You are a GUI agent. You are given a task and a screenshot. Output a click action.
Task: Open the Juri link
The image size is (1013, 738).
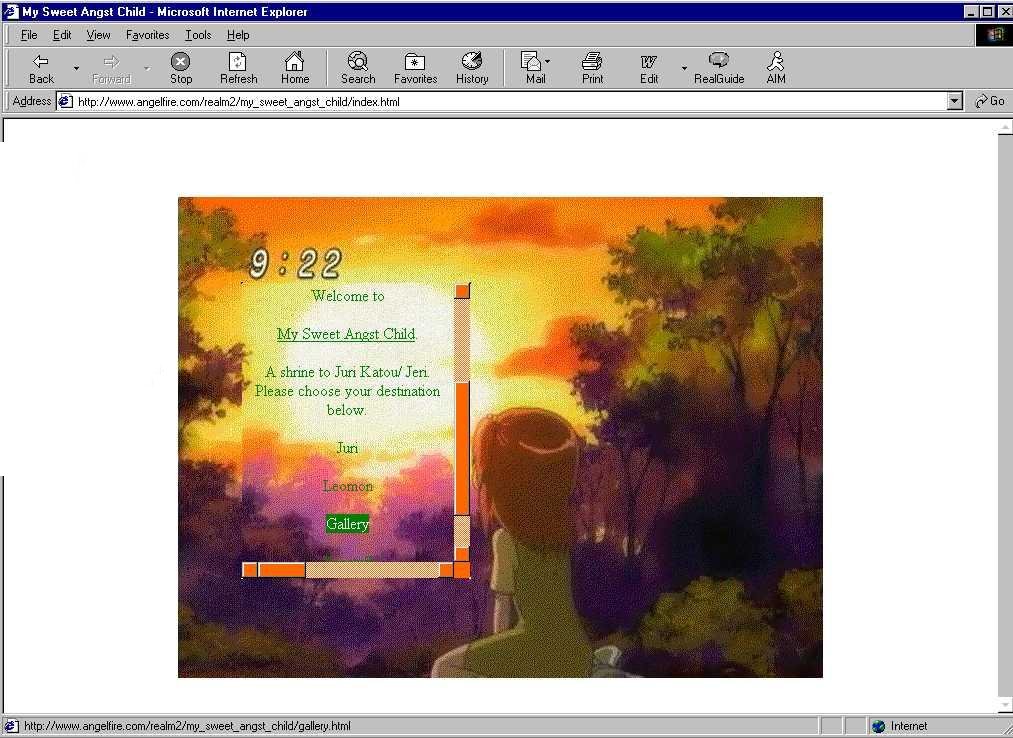(x=347, y=448)
